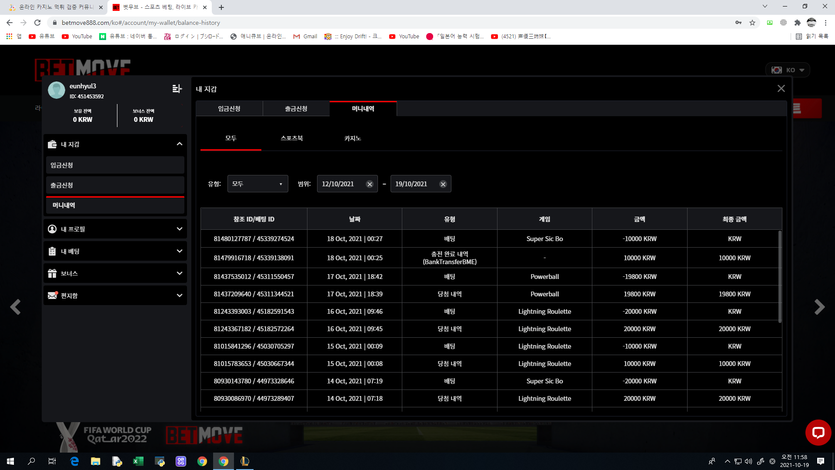
Task: Click the wallet icon in sidebar
Action: point(52,144)
